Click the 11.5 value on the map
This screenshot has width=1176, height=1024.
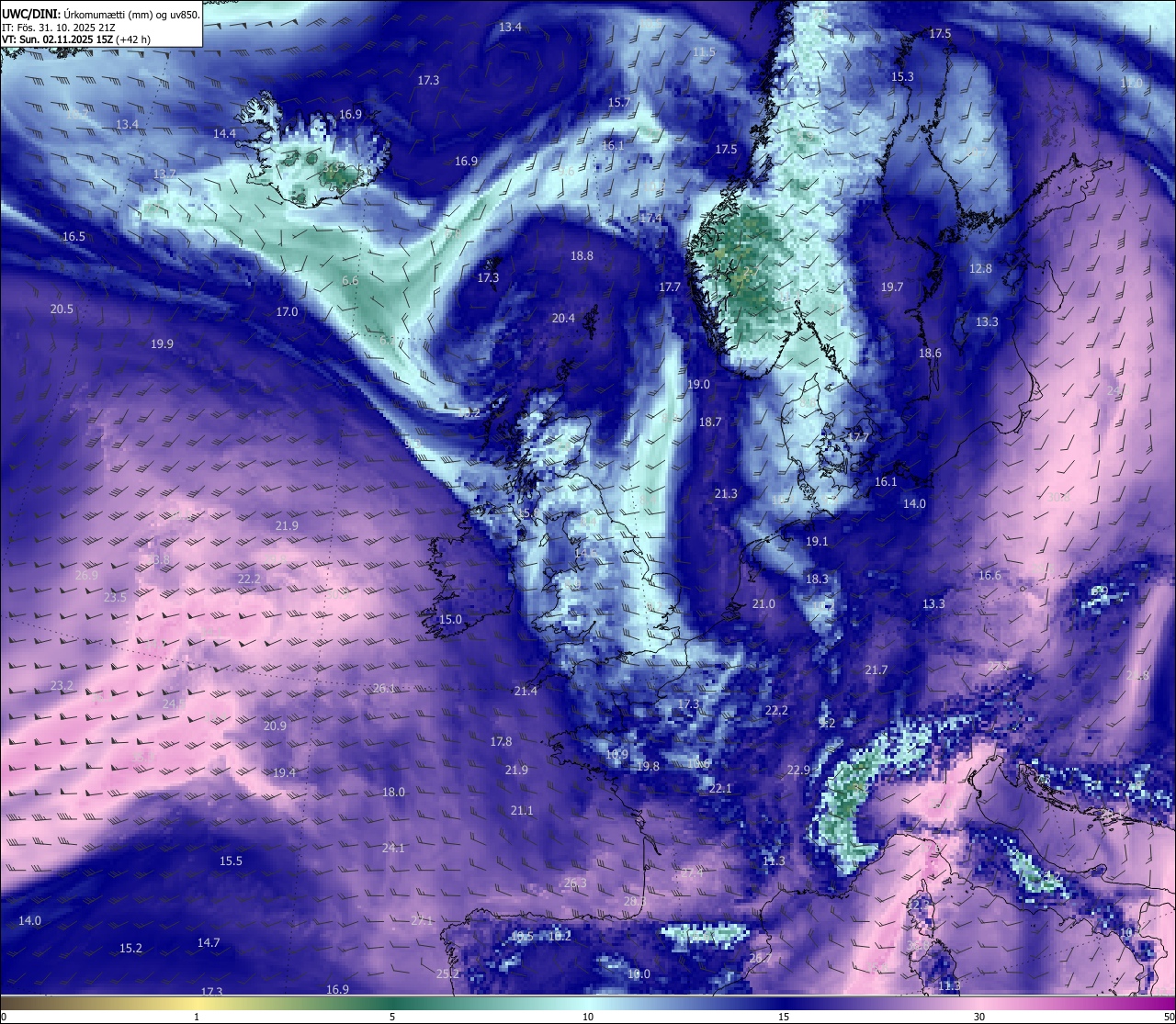click(705, 52)
